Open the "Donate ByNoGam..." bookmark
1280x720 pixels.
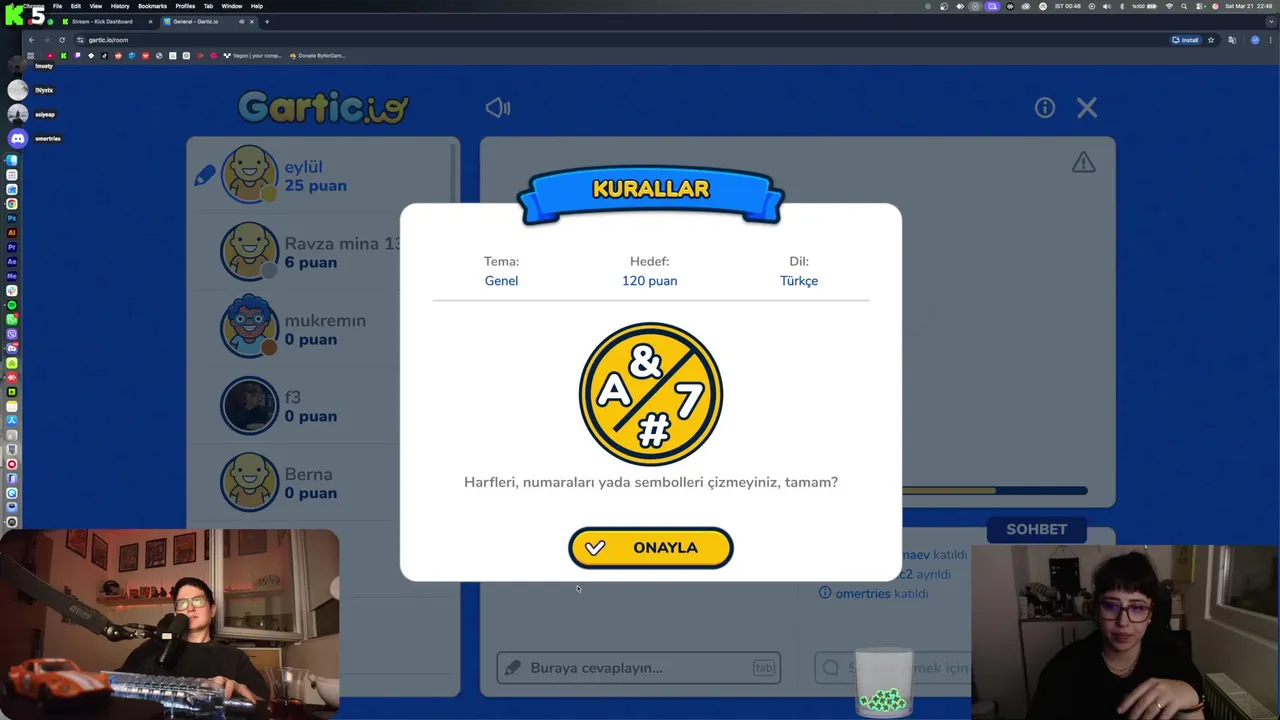(317, 56)
